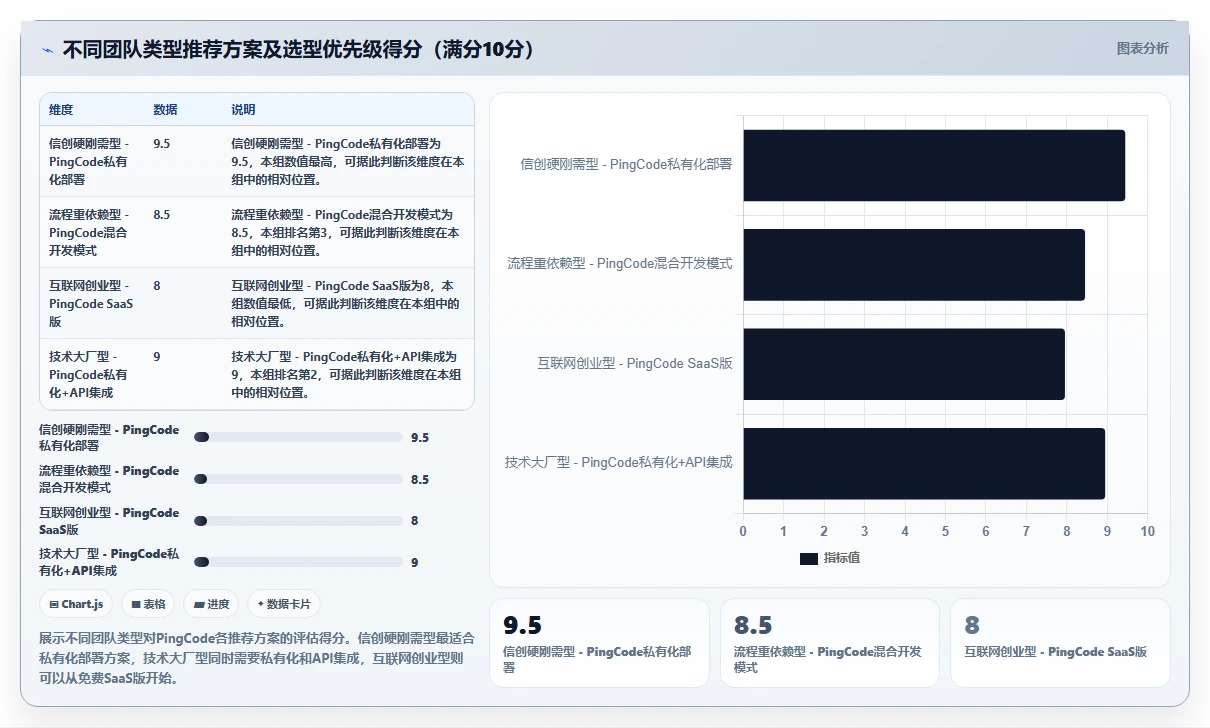The image size is (1210, 728).
Task: Click the progress bar for 流程重依赖型
Action: click(x=298, y=479)
